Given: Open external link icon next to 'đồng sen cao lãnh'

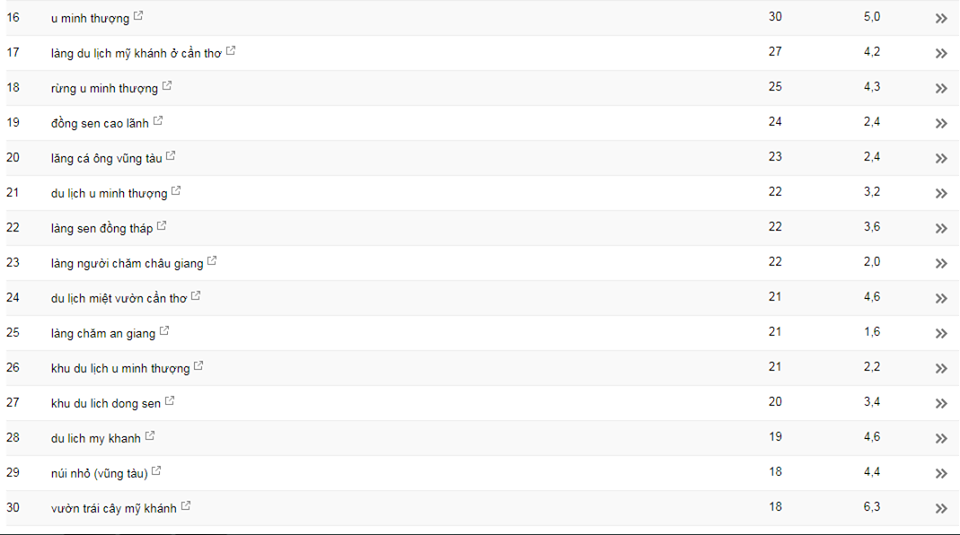Looking at the screenshot, I should point(157,121).
